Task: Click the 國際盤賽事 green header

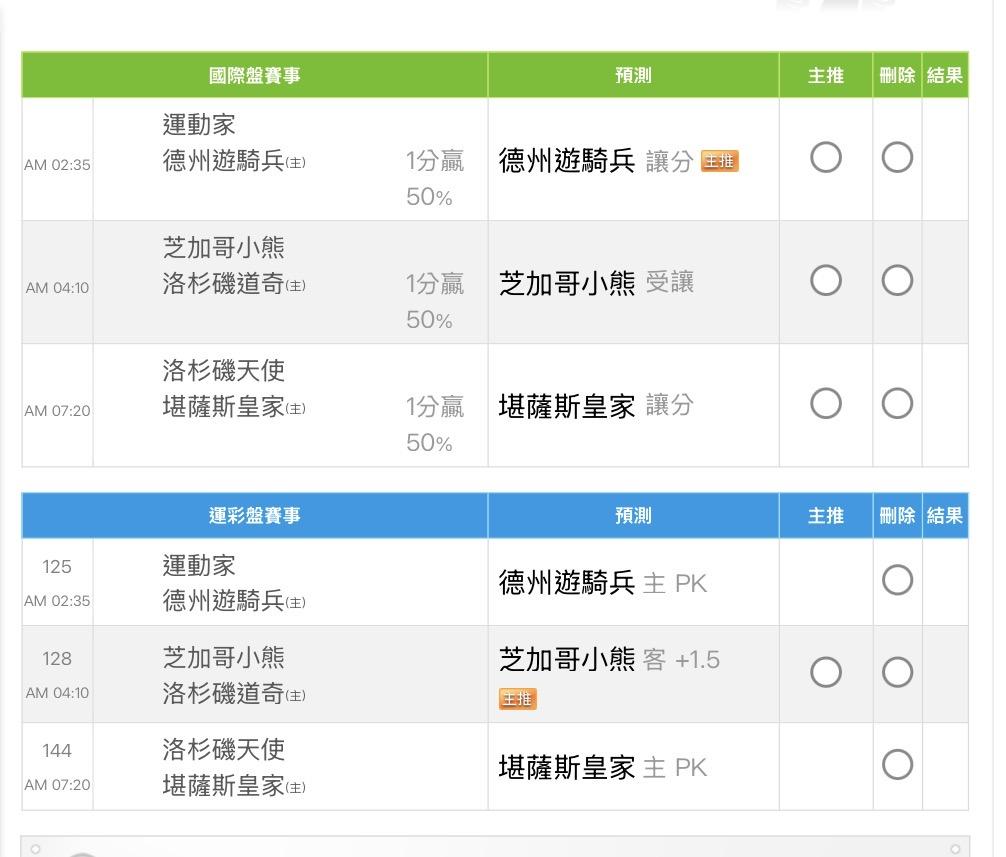Action: 254,75
